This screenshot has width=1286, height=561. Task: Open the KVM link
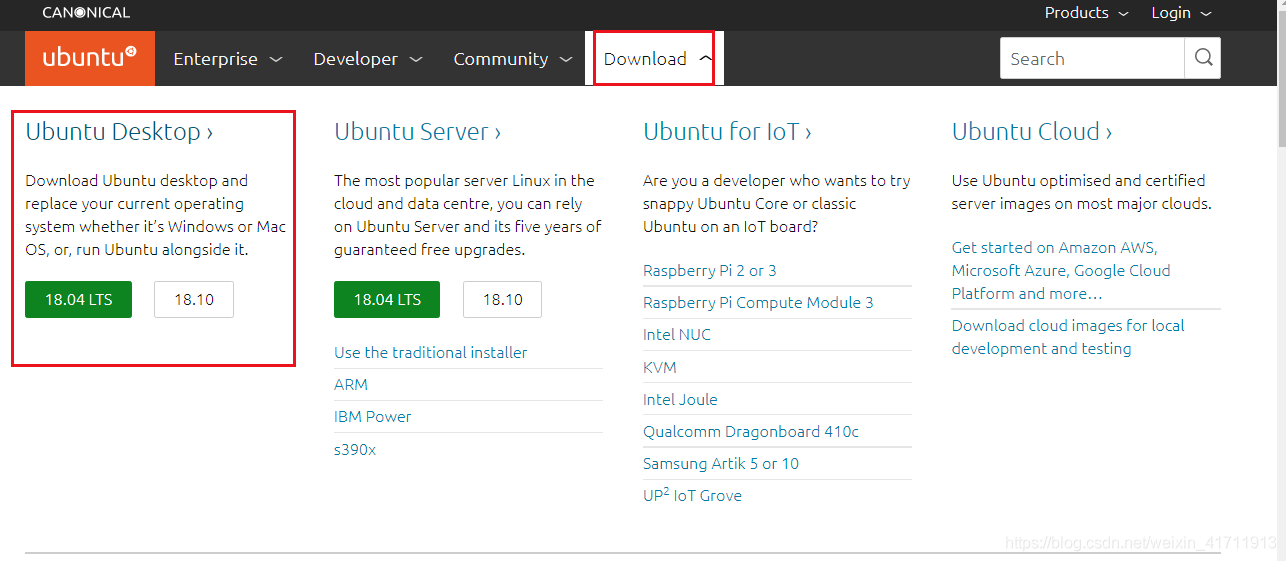660,367
